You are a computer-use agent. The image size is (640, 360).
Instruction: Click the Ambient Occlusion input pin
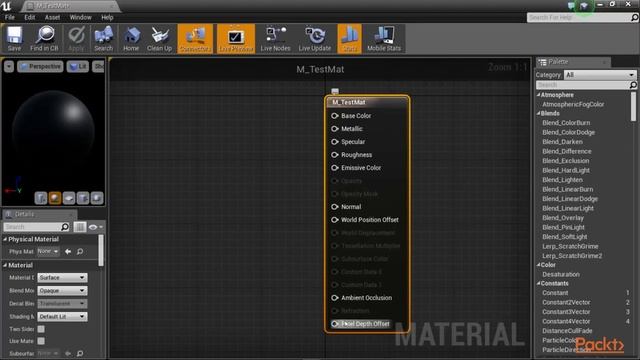tap(335, 298)
